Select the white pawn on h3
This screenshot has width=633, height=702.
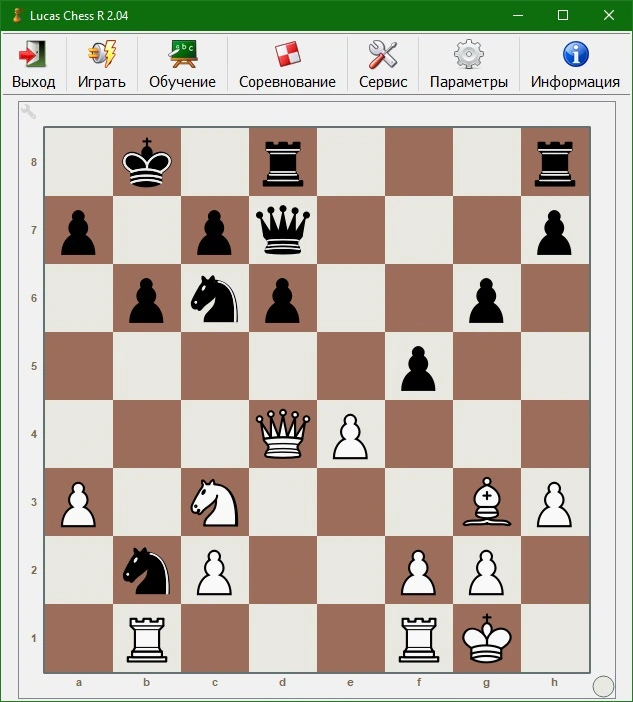[x=554, y=505]
